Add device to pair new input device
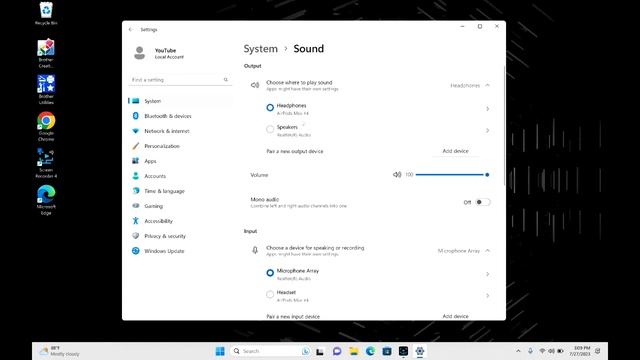The image size is (640, 360). 456,316
